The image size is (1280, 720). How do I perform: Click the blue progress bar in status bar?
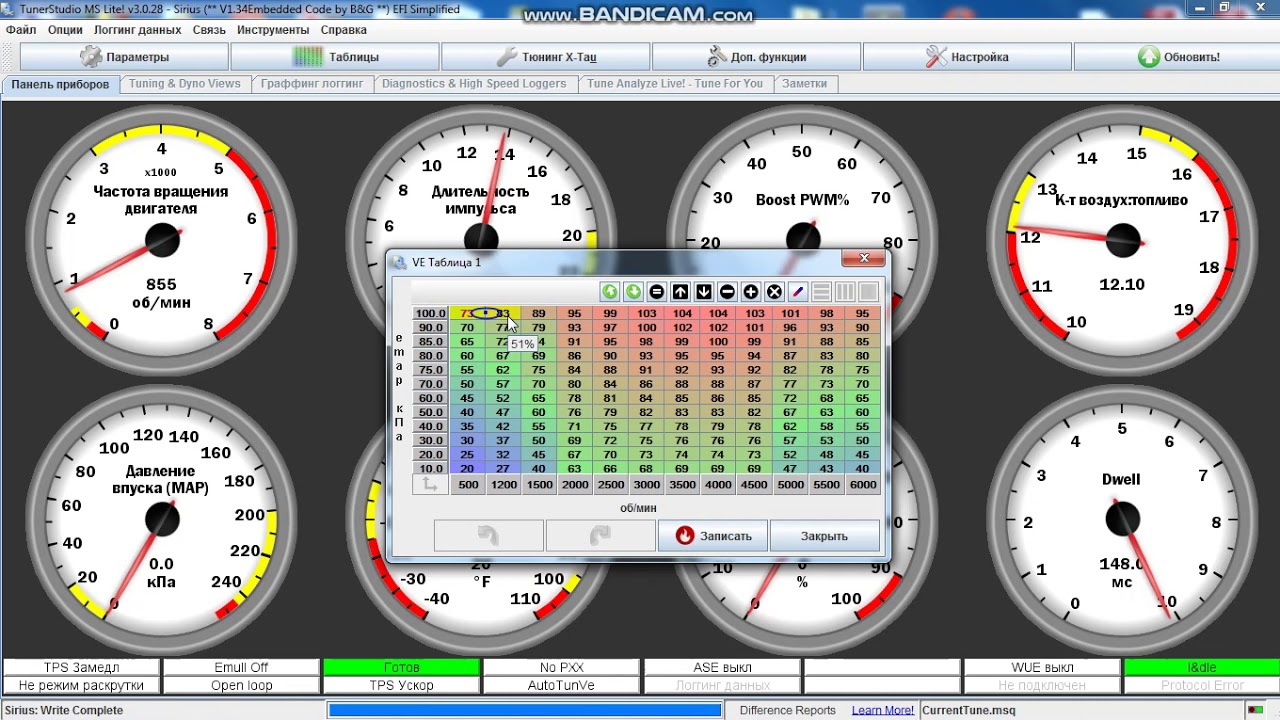525,710
